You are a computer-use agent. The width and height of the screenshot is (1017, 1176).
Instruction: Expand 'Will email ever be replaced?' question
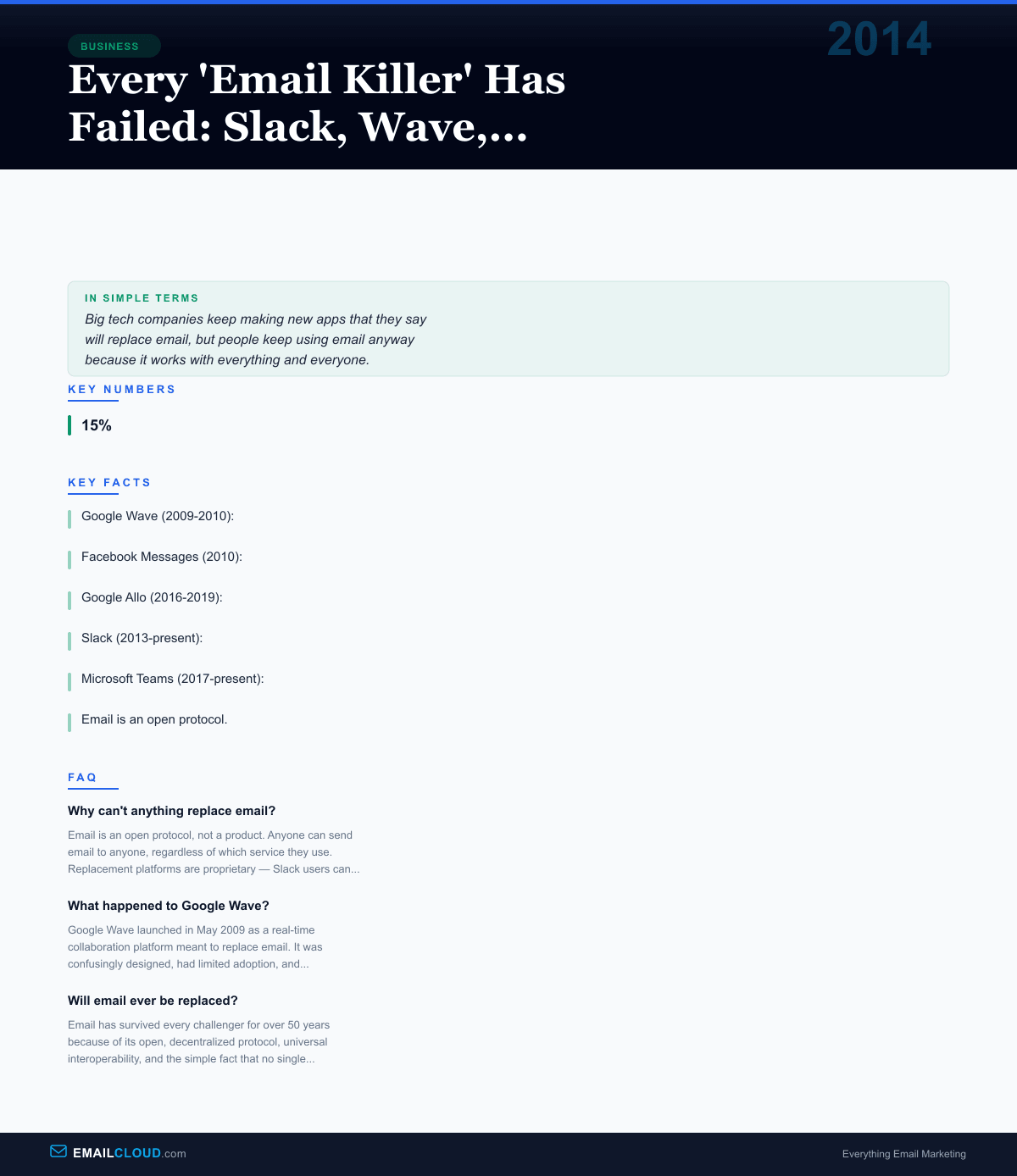click(x=153, y=1001)
